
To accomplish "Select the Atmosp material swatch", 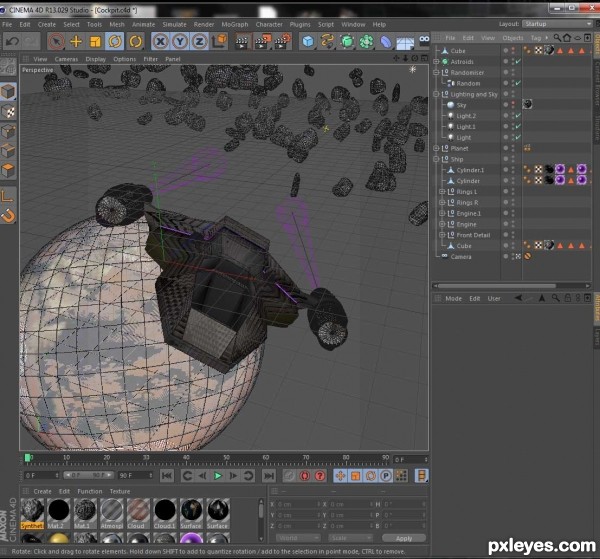I will tap(112, 513).
